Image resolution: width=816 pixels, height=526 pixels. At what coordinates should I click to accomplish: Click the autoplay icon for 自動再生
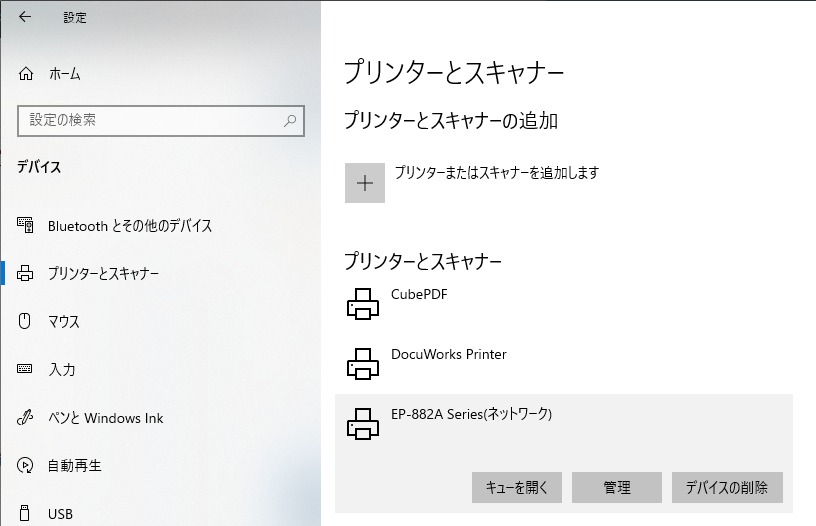[25, 465]
